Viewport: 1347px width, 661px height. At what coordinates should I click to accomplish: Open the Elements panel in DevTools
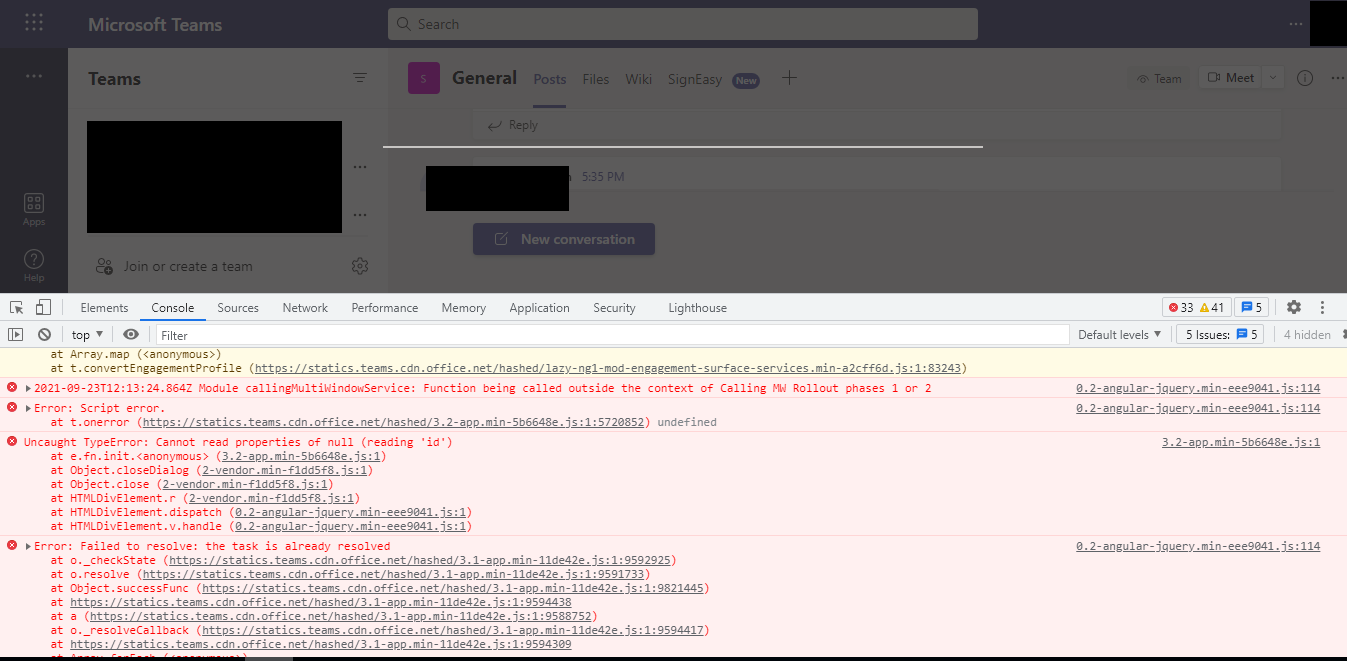(104, 308)
